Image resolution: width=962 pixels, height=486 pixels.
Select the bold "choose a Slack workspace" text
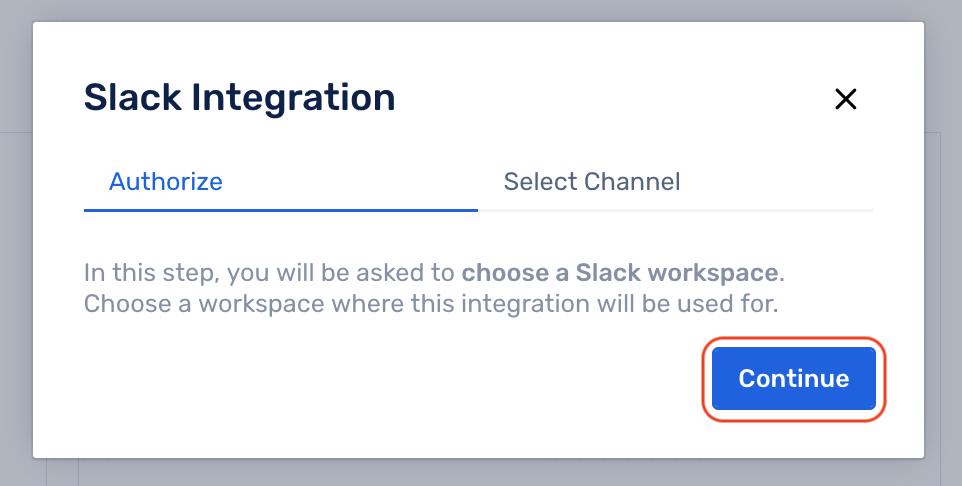point(620,272)
